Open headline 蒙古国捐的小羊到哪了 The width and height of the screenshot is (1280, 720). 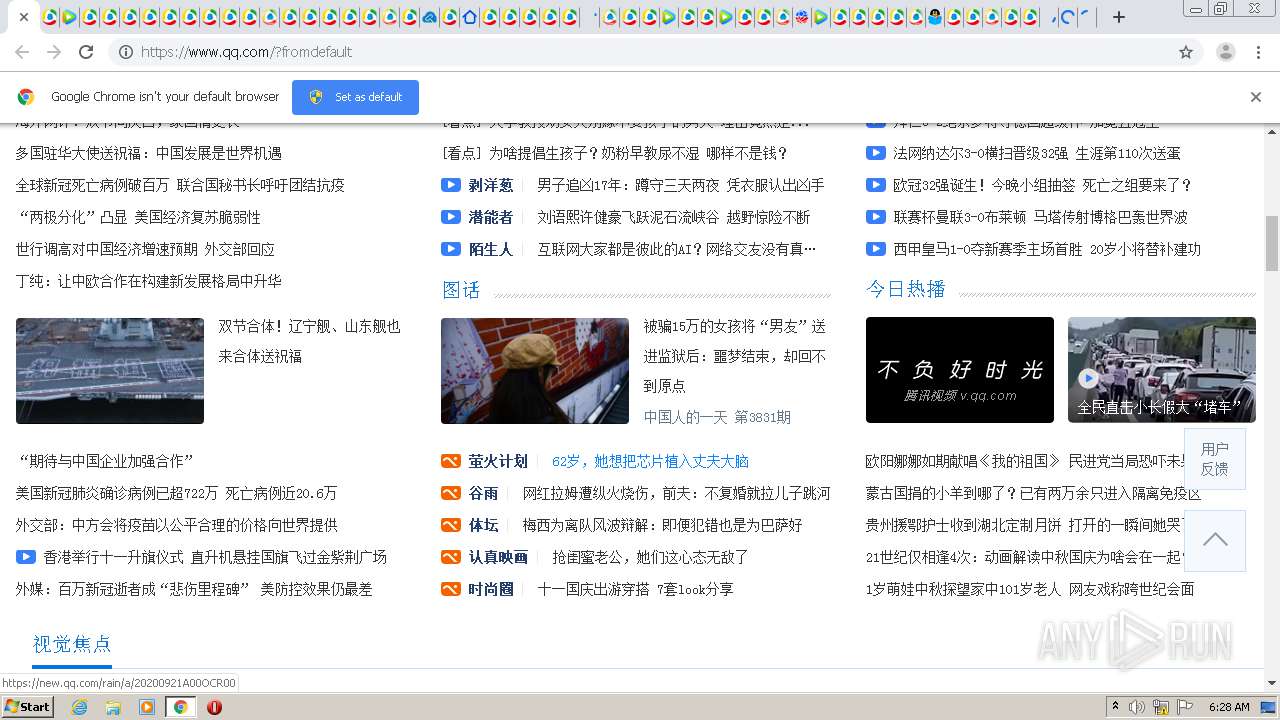tap(1033, 493)
